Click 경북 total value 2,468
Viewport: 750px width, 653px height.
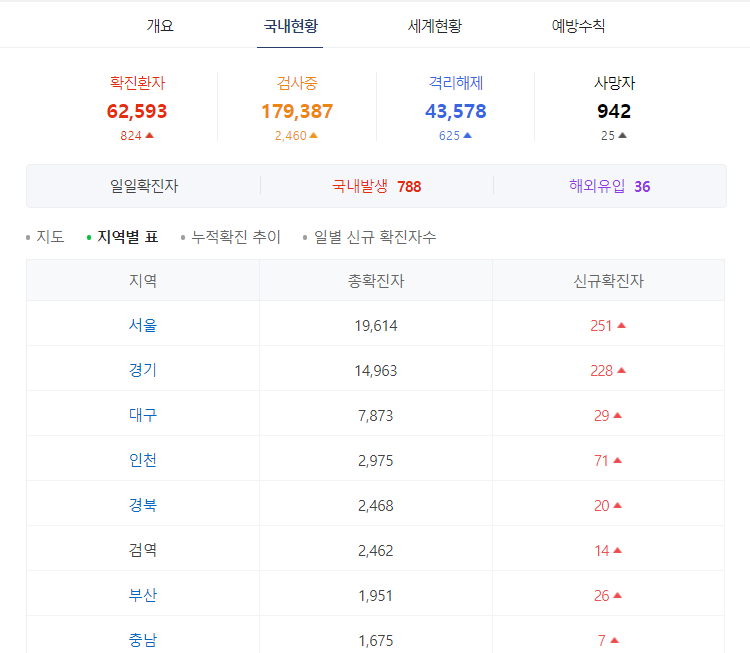pos(375,506)
